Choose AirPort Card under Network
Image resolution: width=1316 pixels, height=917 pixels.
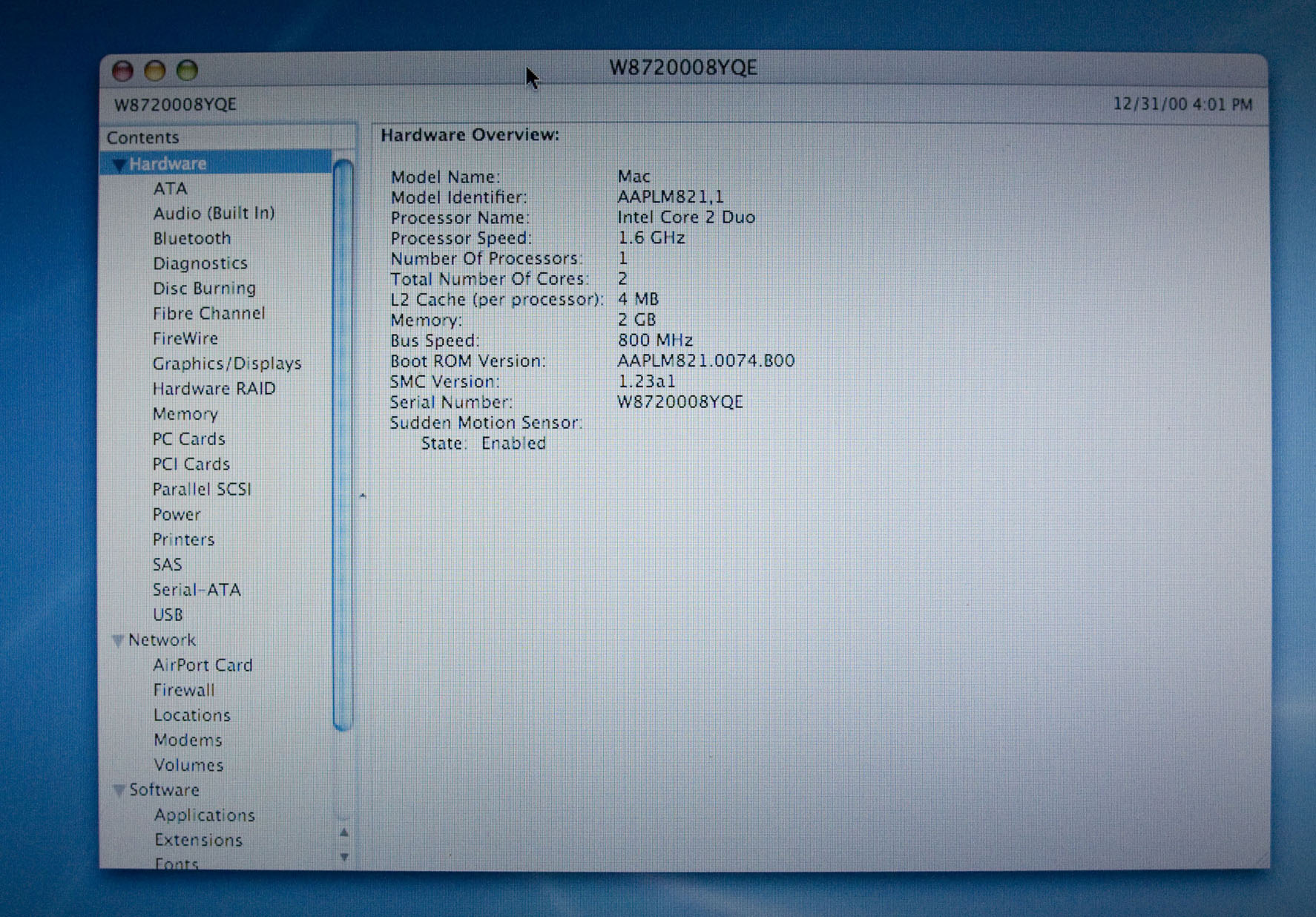click(203, 665)
